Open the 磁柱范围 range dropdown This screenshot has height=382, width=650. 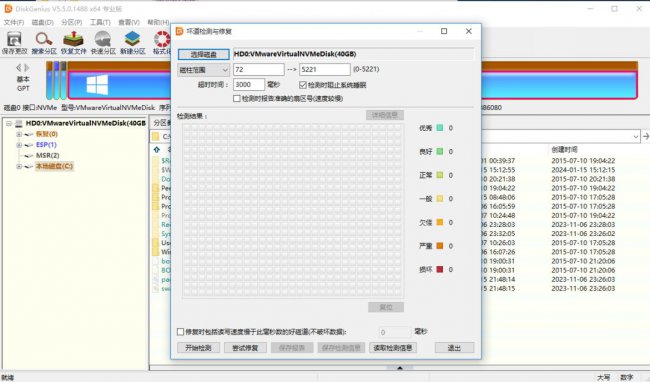click(x=204, y=70)
